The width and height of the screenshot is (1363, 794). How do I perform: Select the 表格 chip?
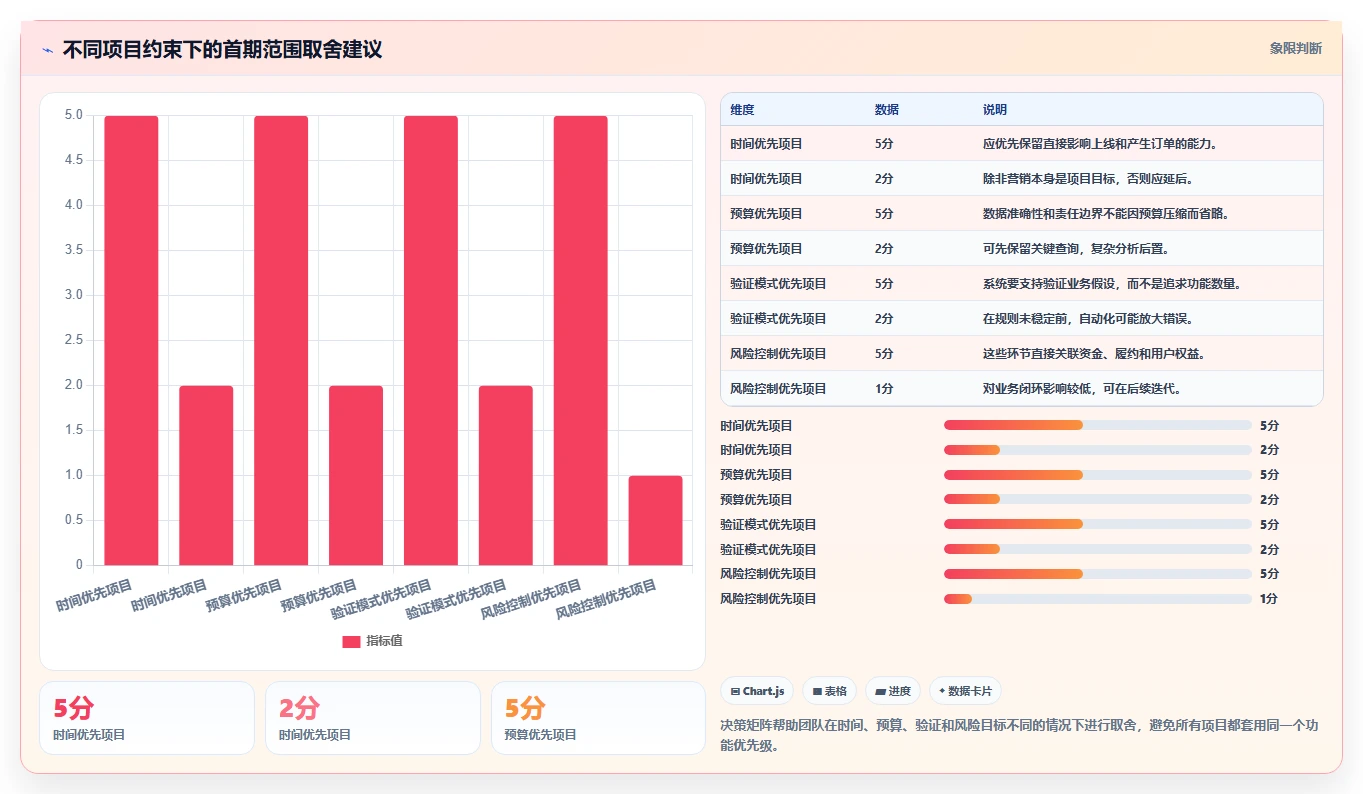coord(829,691)
